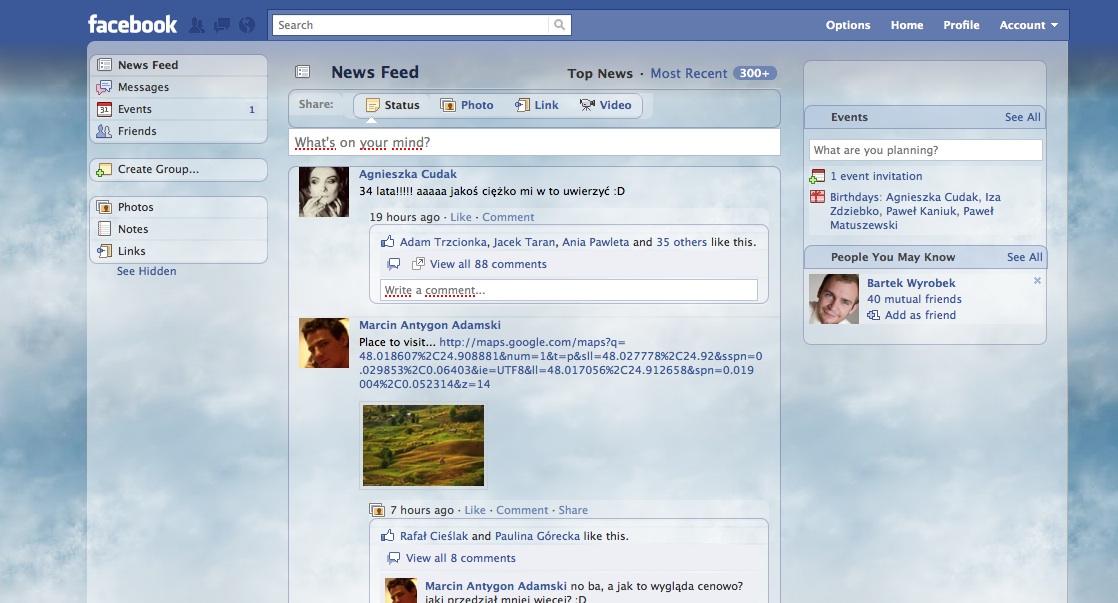Screen dimensions: 1118x603
Task: Open the Account dropdown menu
Action: tap(1028, 25)
